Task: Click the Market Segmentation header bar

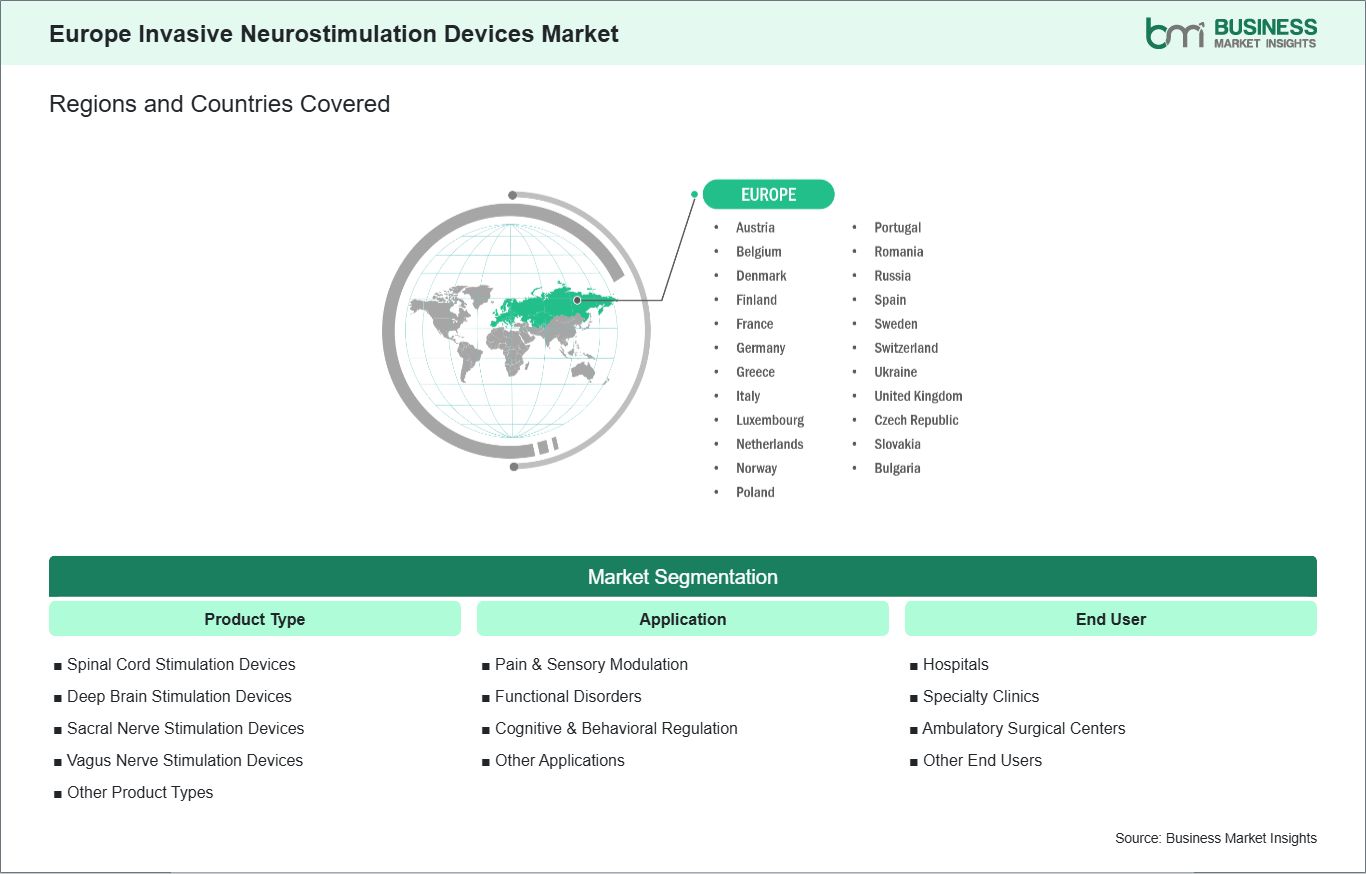Action: 683,577
